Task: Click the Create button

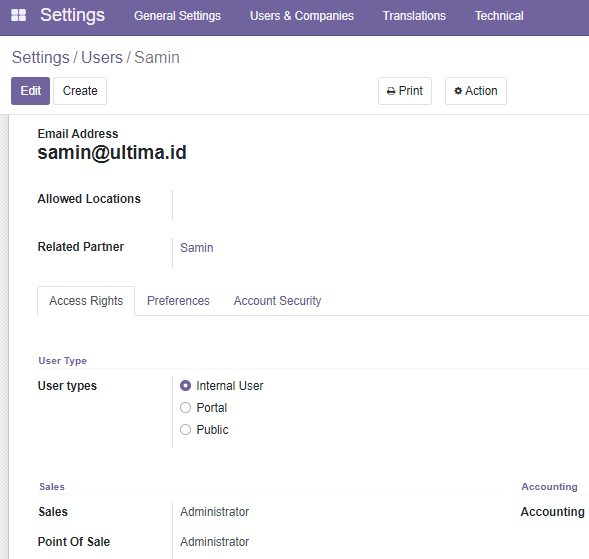Action: [80, 91]
